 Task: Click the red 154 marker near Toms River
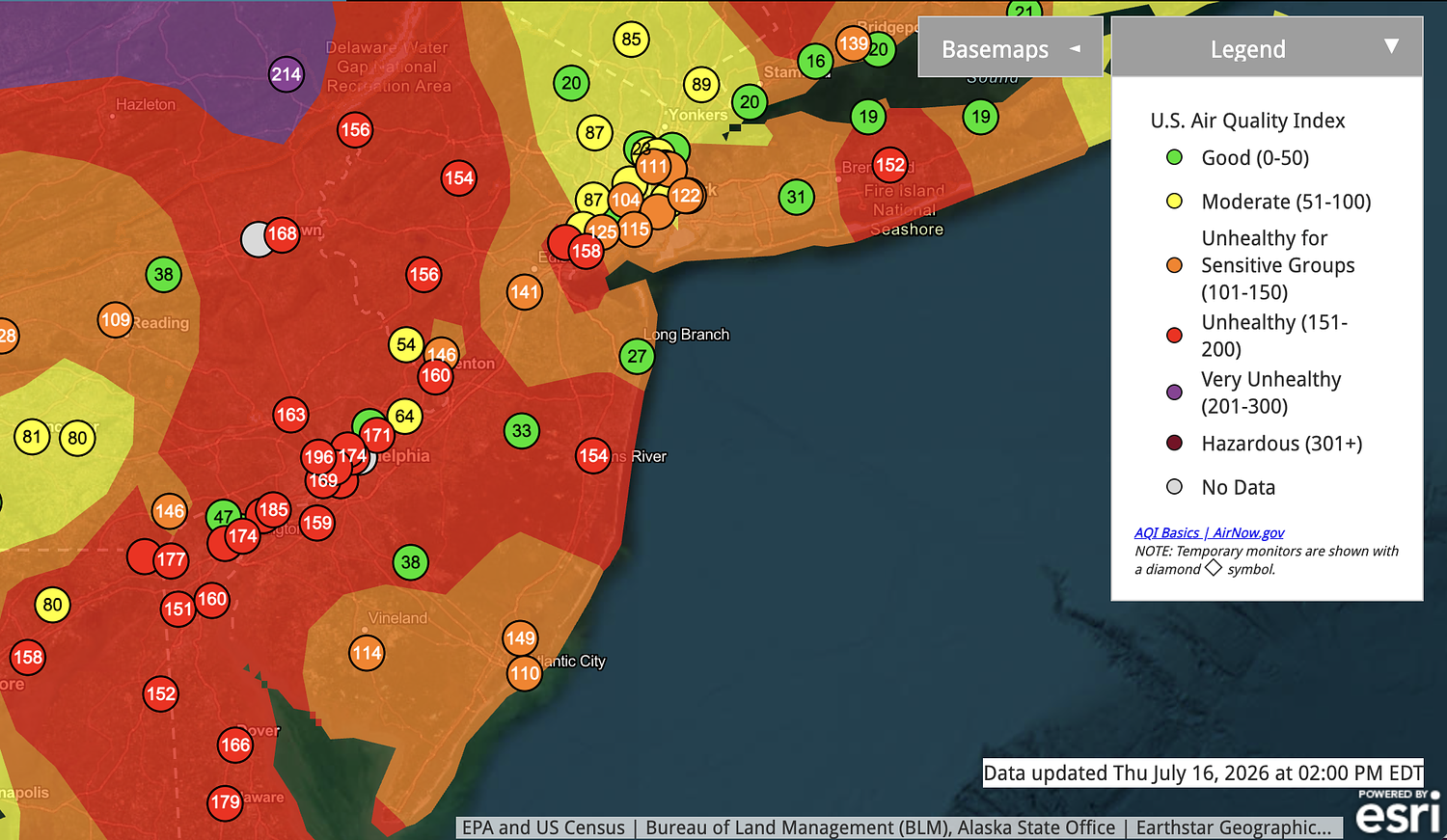pyautogui.click(x=592, y=455)
